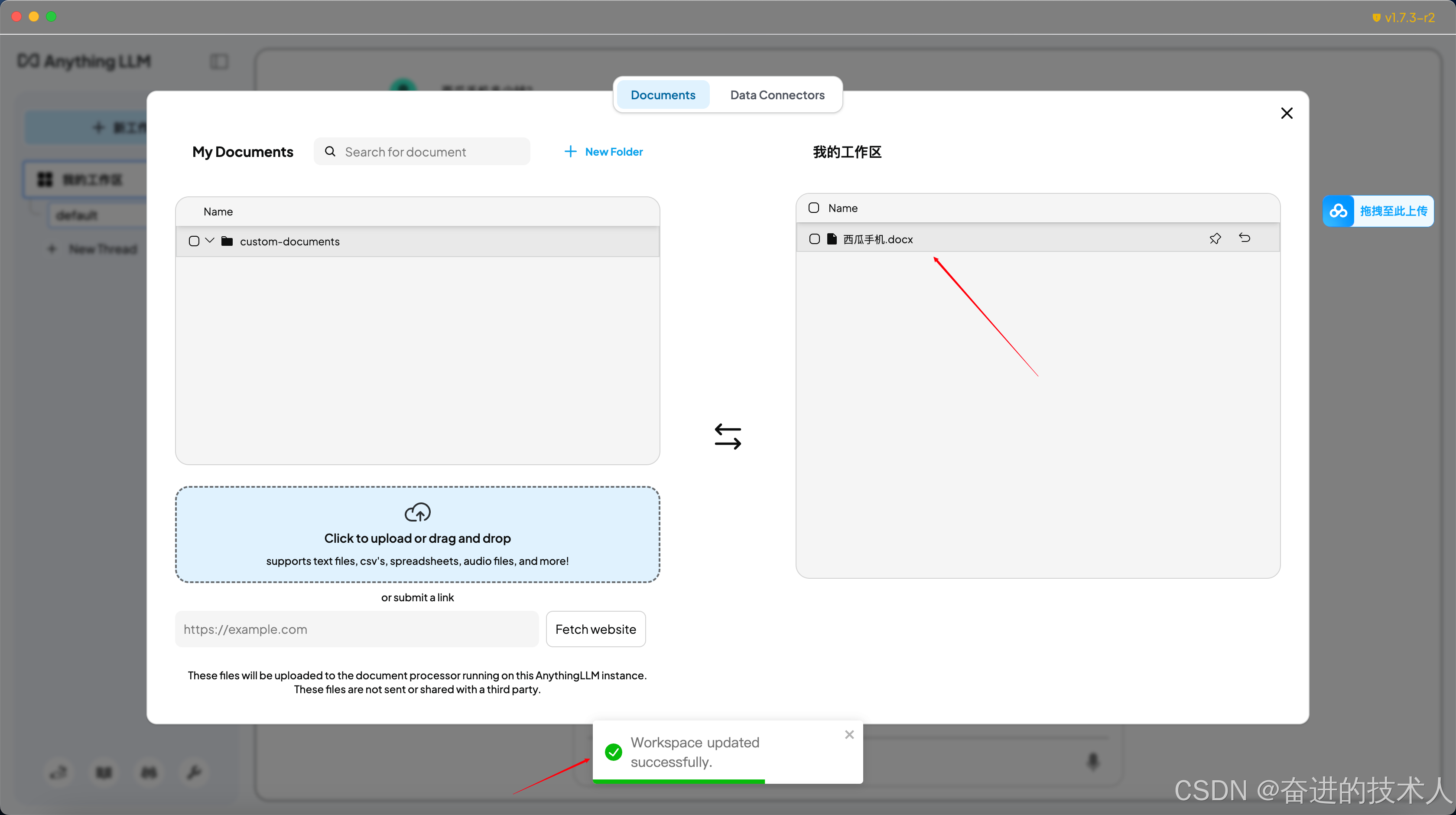Click the cloud upload icon

(417, 512)
